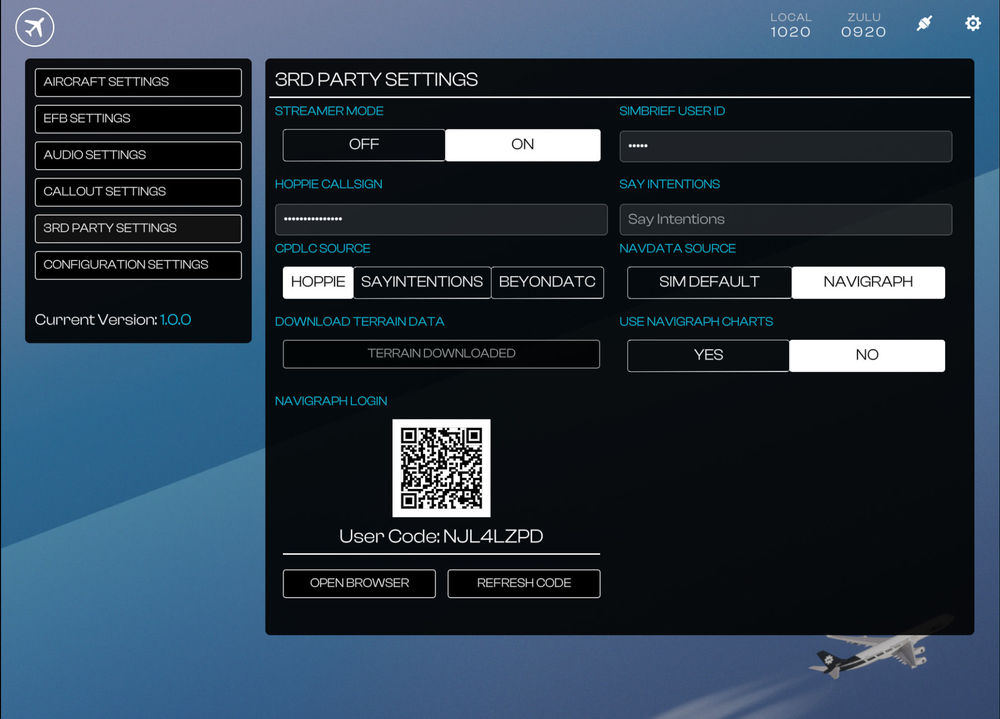Open Aircraft Settings page

[138, 82]
